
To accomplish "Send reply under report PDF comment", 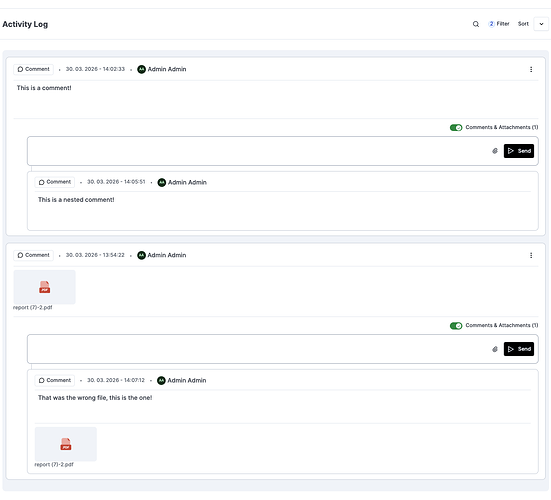I will tap(519, 349).
